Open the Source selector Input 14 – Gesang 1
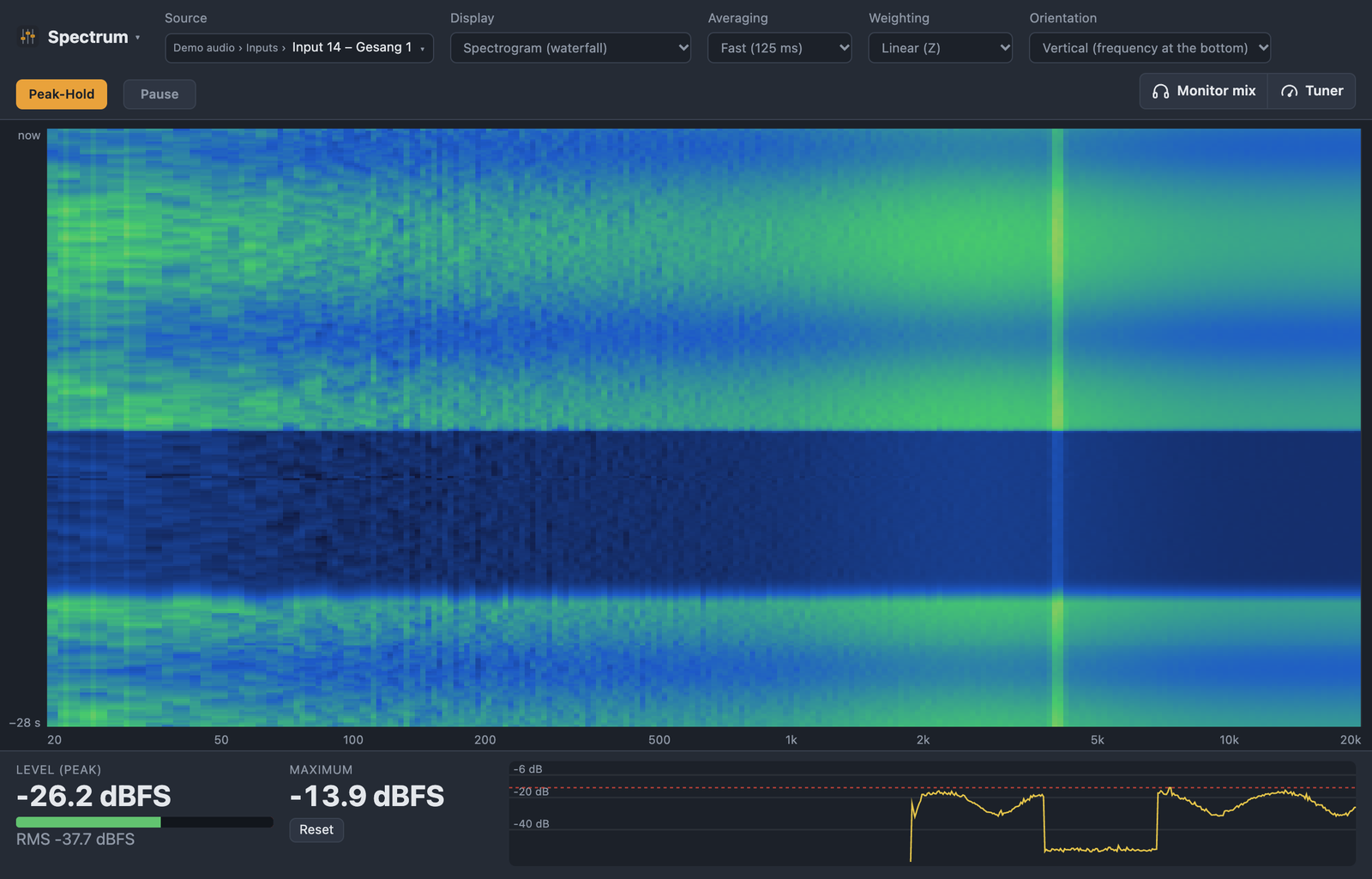This screenshot has width=1372, height=879. point(299,48)
